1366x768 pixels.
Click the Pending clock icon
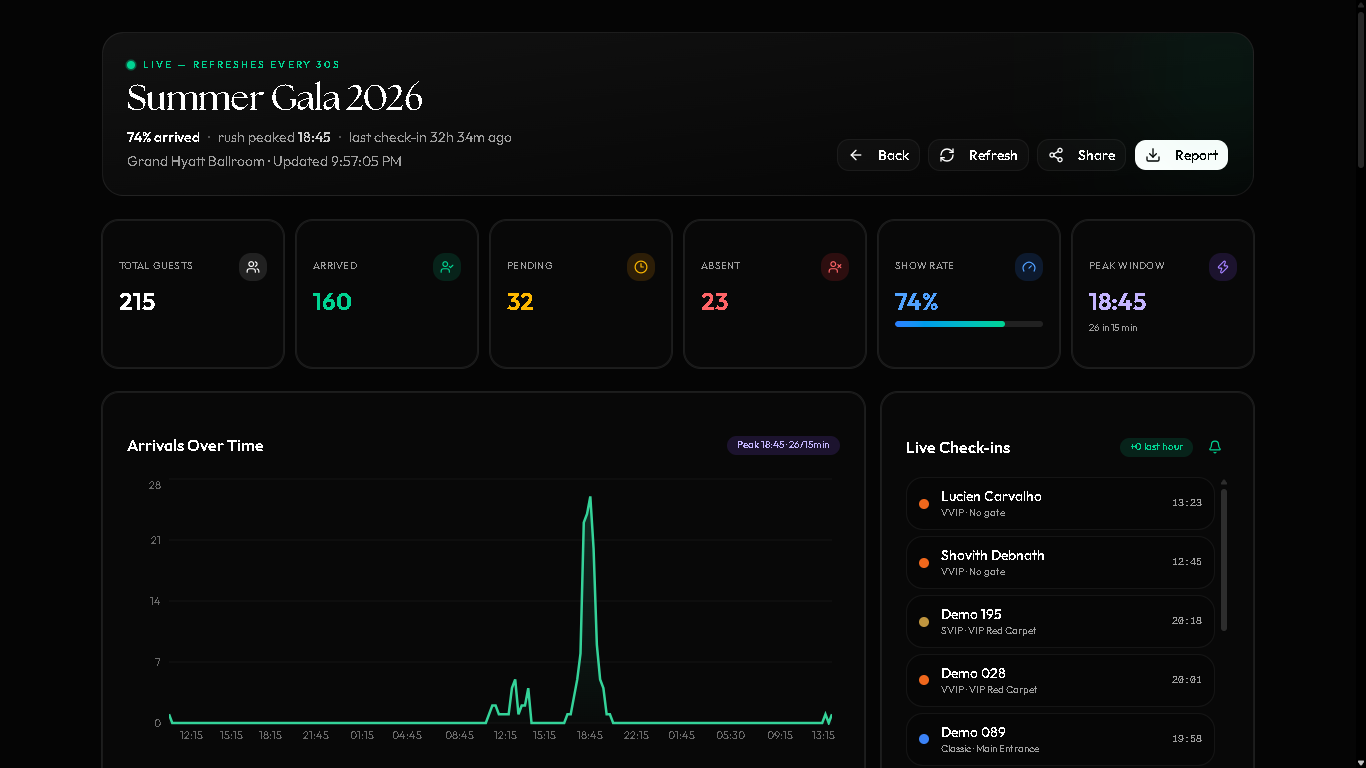[641, 267]
